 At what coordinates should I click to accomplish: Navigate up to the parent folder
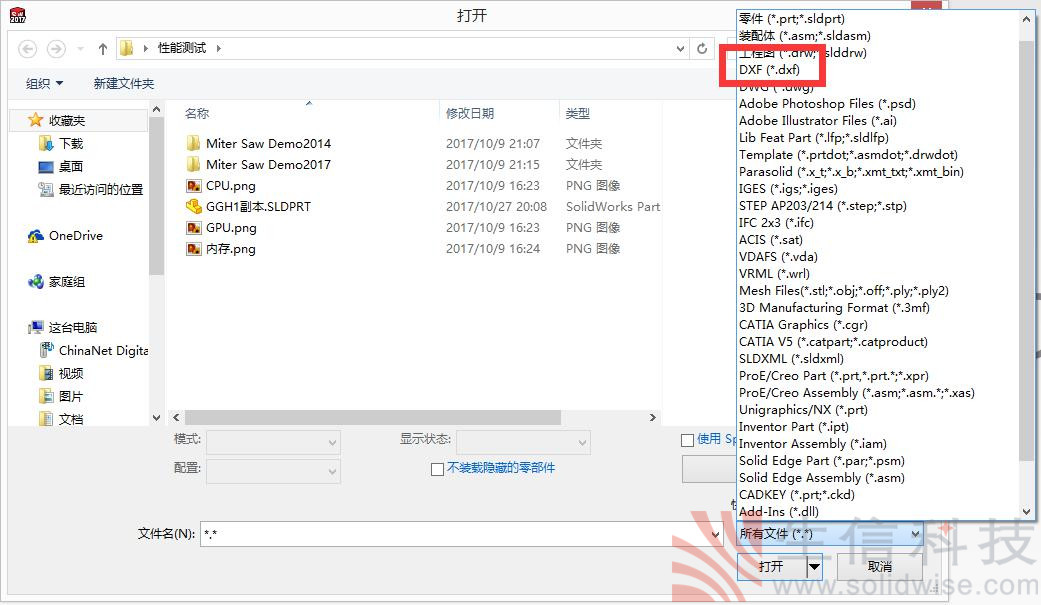tap(103, 46)
